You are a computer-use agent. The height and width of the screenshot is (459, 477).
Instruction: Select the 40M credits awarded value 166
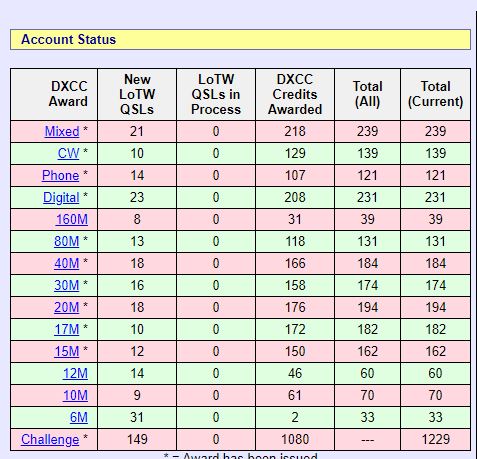[x=295, y=263]
